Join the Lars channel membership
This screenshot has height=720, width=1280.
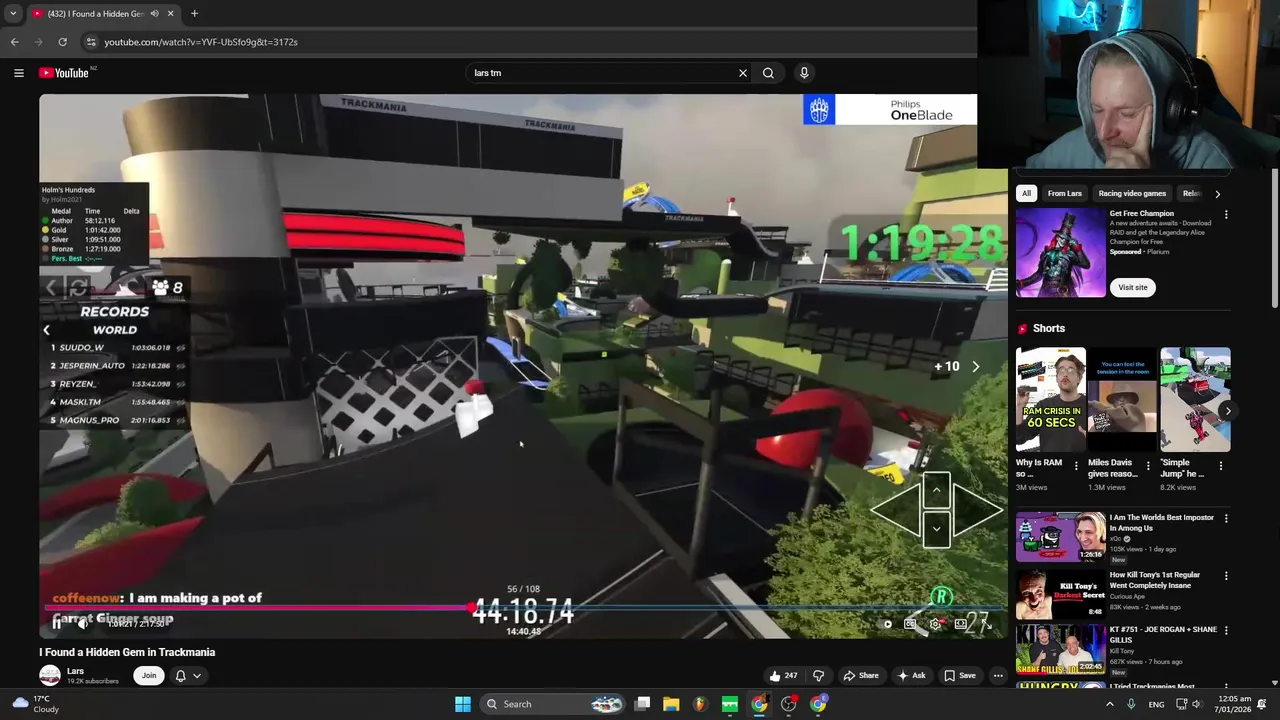[149, 676]
